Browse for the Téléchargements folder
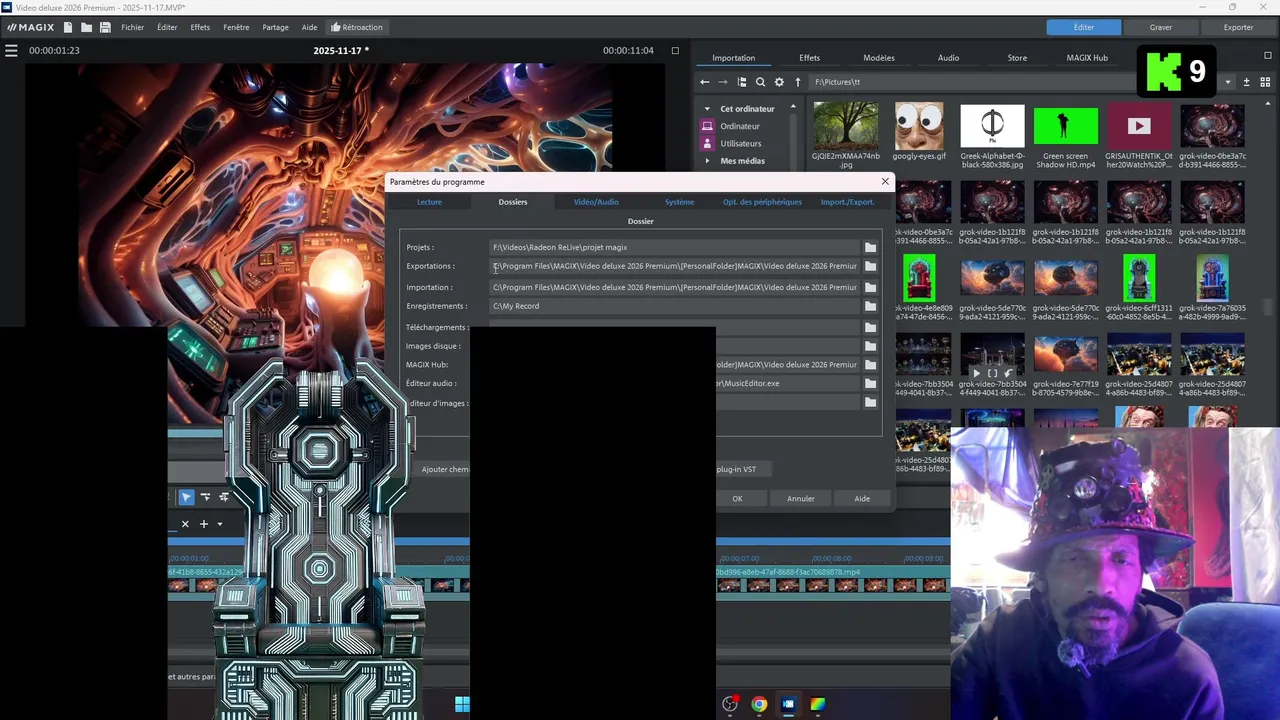Viewport: 1280px width, 720px height. tap(870, 327)
